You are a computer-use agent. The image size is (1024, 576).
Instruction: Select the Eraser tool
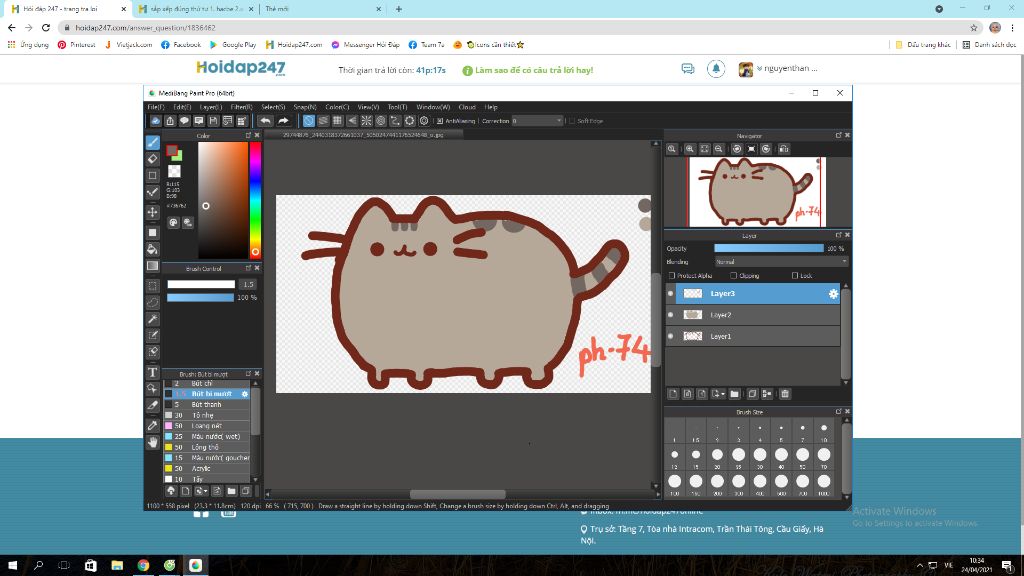(x=153, y=159)
